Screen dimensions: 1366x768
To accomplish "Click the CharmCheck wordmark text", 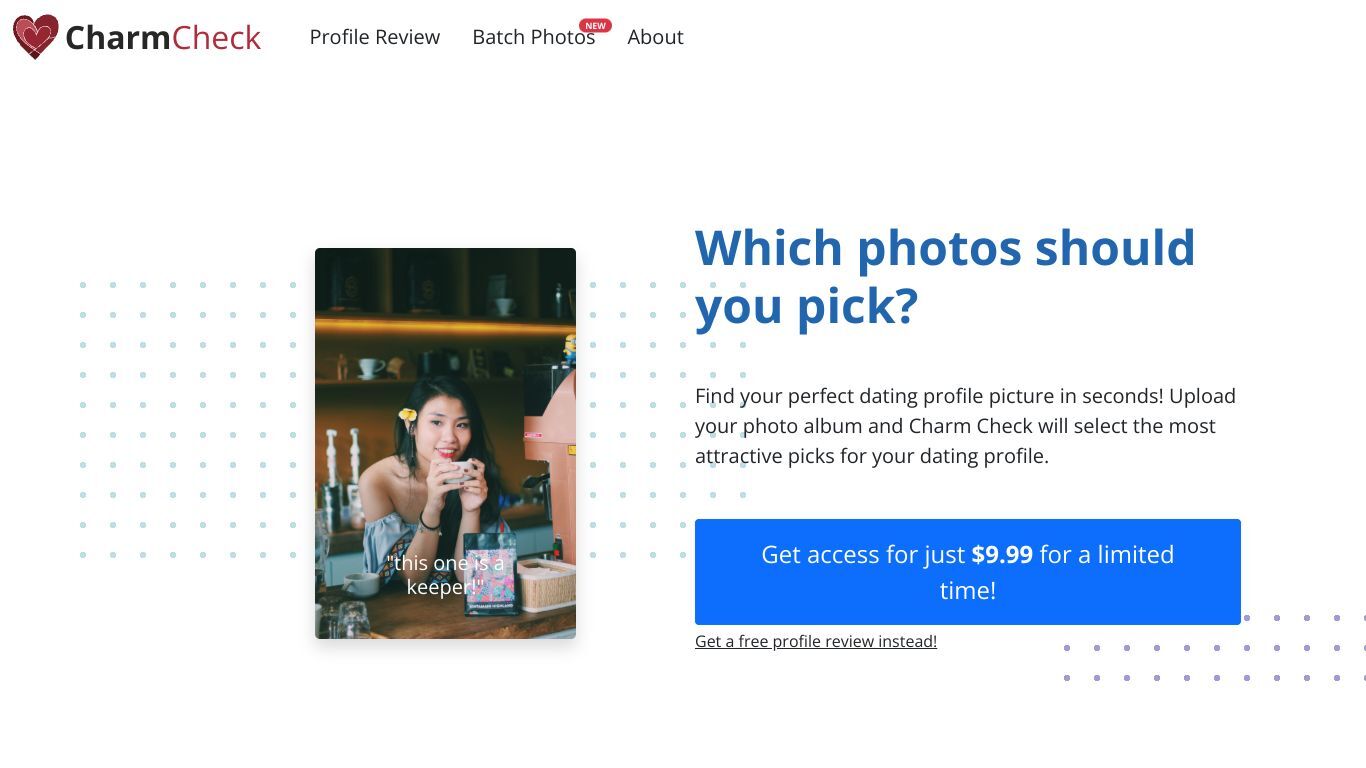I will pyautogui.click(x=163, y=38).
